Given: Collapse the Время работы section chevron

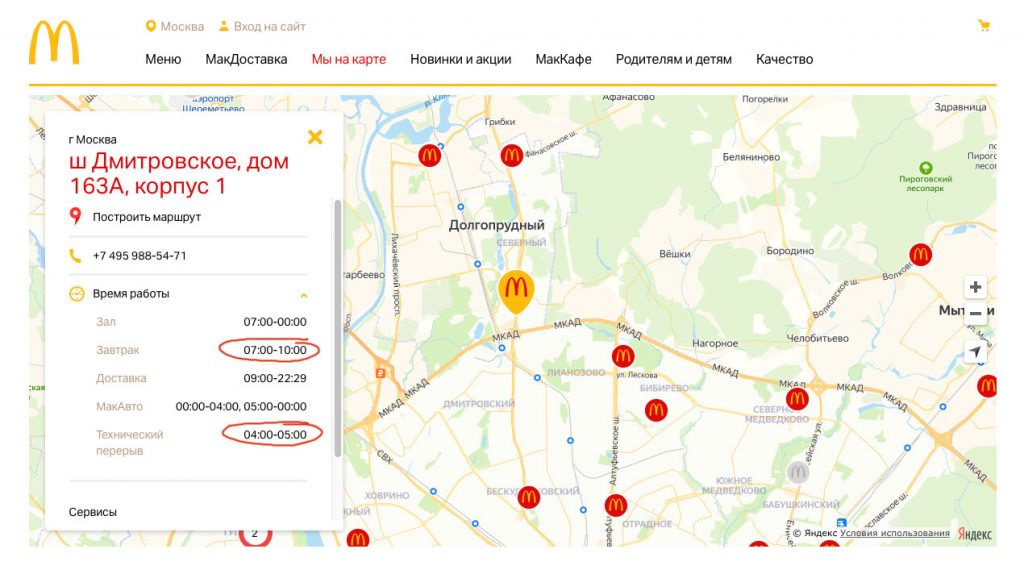Looking at the screenshot, I should [304, 296].
